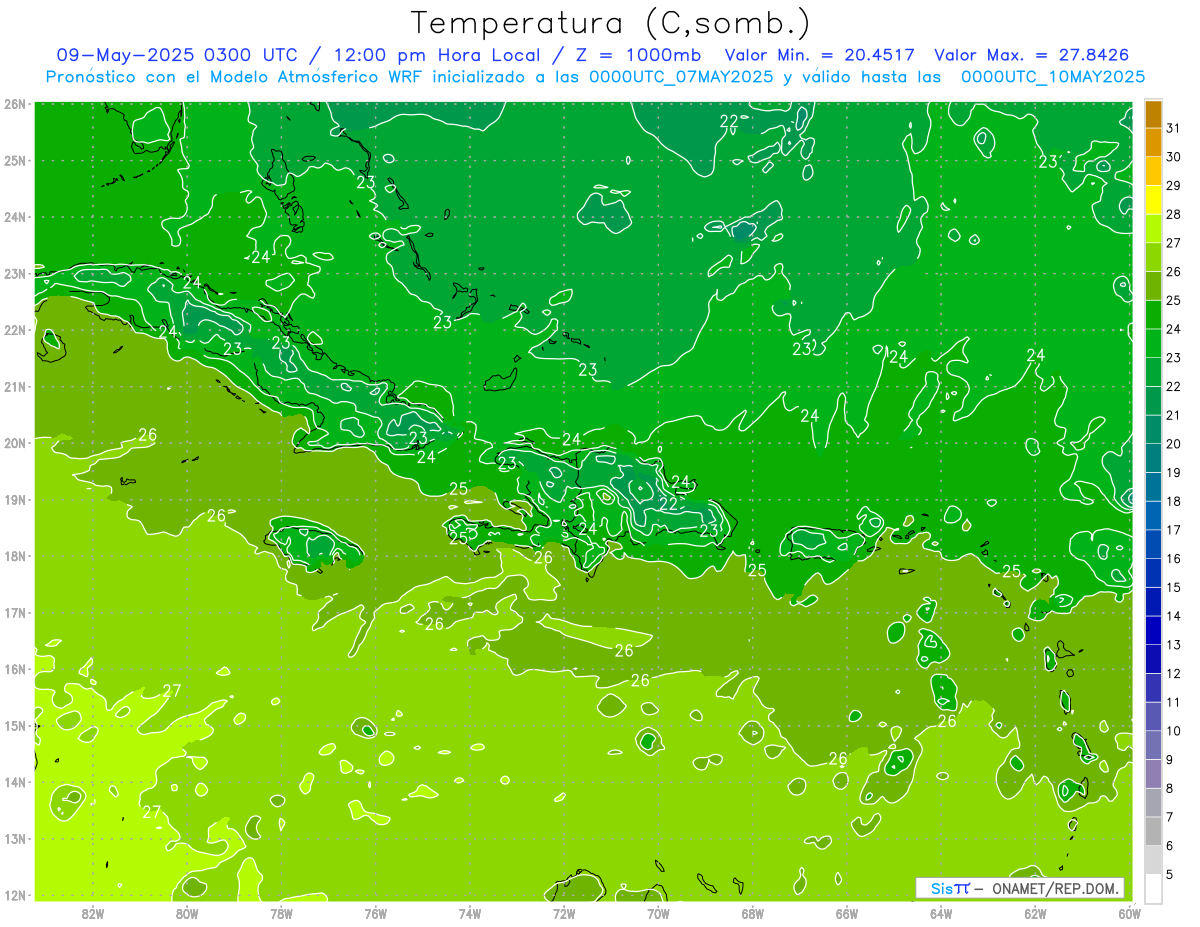Click the 80W longitude axis label
1200x927 pixels.
pos(187,912)
